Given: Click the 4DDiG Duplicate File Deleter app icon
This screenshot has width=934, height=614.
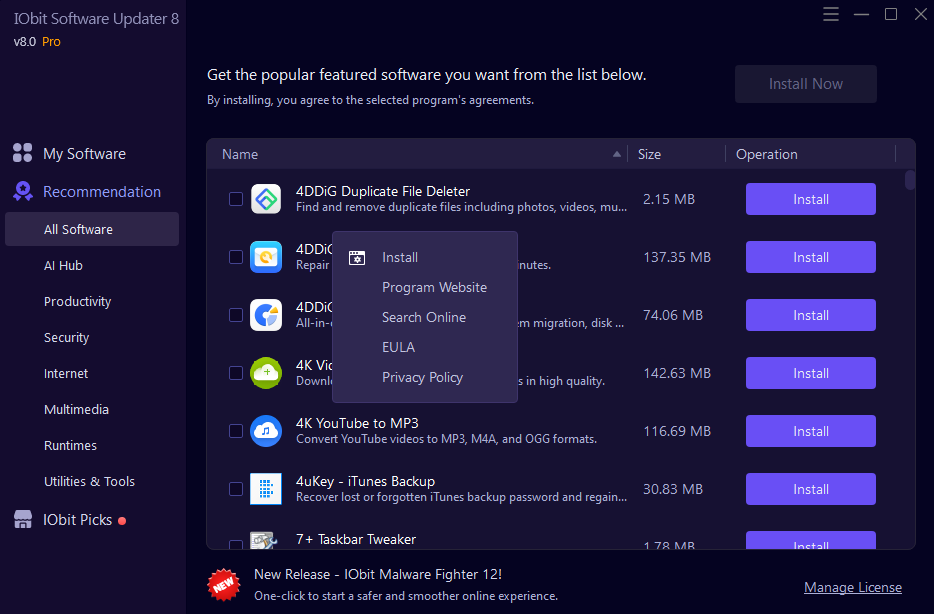Looking at the screenshot, I should [266, 199].
